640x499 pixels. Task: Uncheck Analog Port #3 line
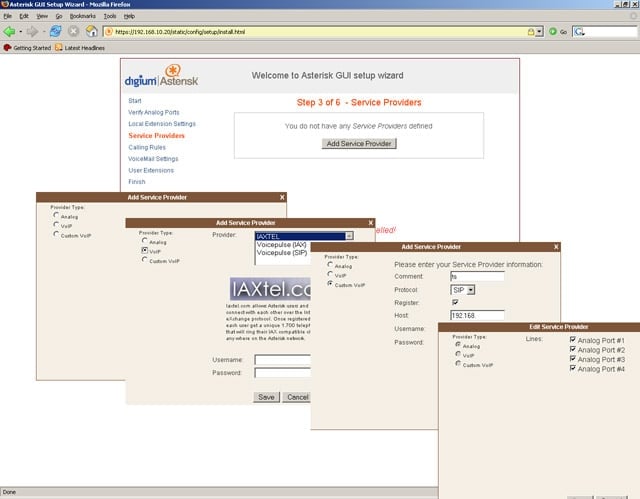(573, 359)
